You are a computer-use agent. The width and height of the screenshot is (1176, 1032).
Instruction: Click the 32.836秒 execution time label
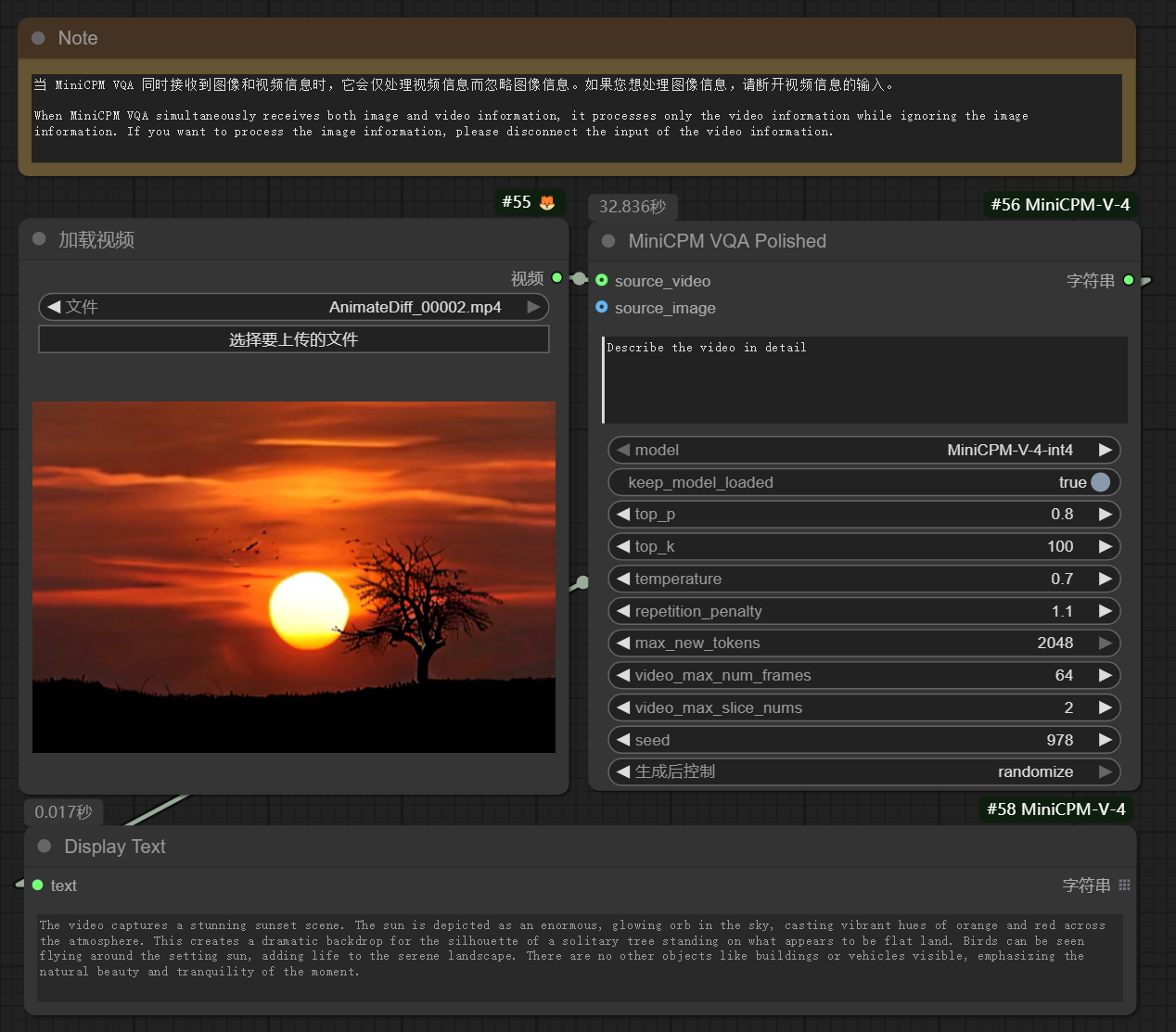click(x=633, y=207)
